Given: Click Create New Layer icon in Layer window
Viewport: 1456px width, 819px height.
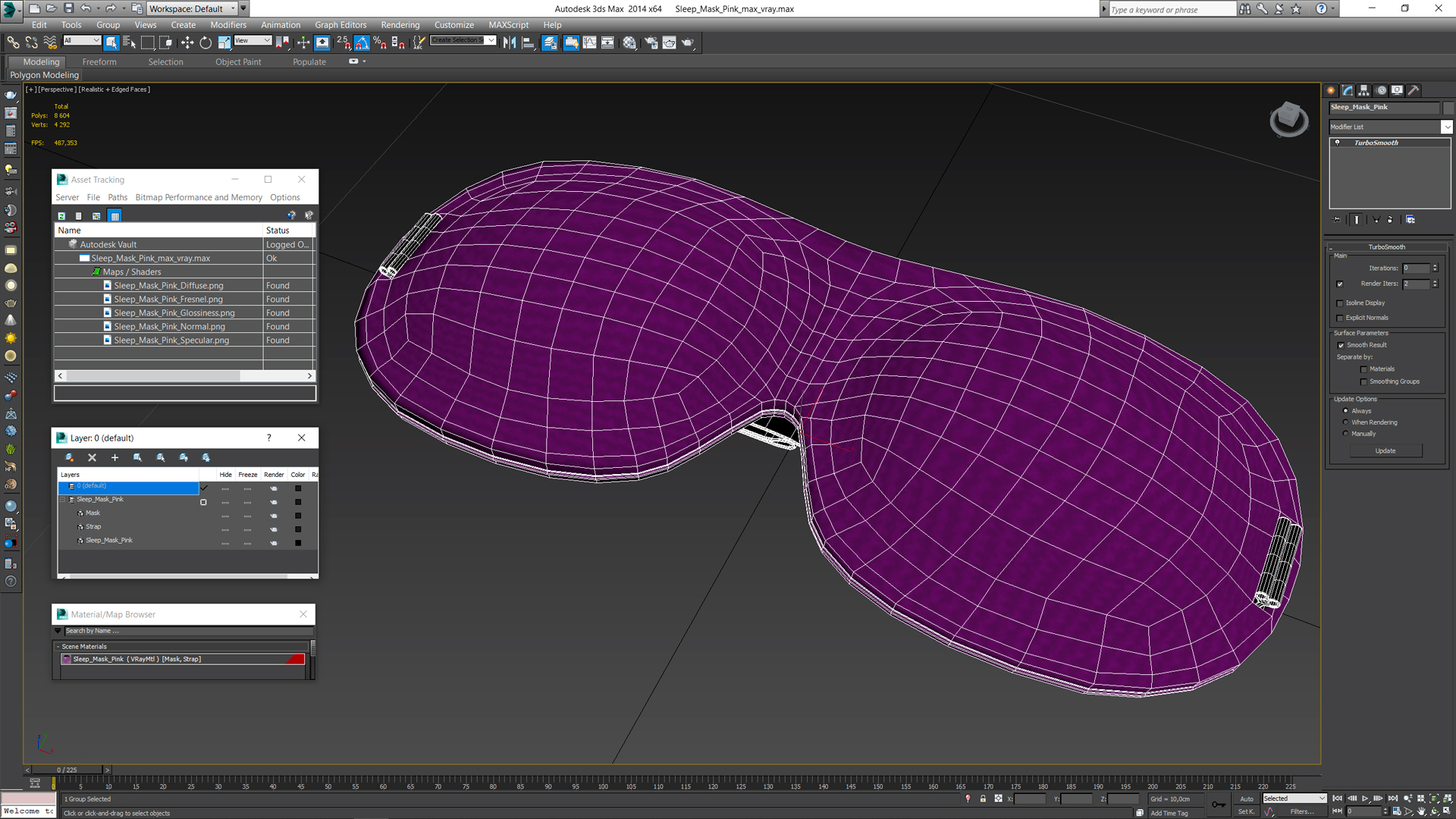Looking at the screenshot, I should click(69, 457).
